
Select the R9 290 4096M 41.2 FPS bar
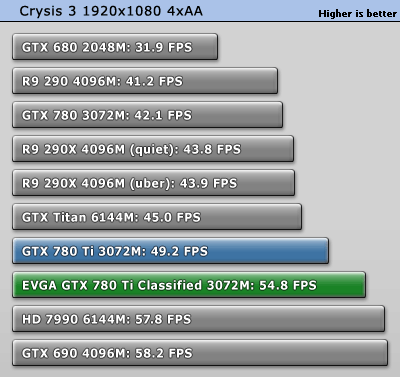pyautogui.click(x=145, y=81)
